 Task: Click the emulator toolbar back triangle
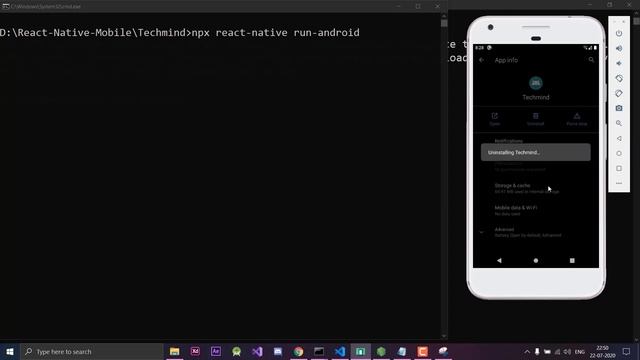(619, 138)
